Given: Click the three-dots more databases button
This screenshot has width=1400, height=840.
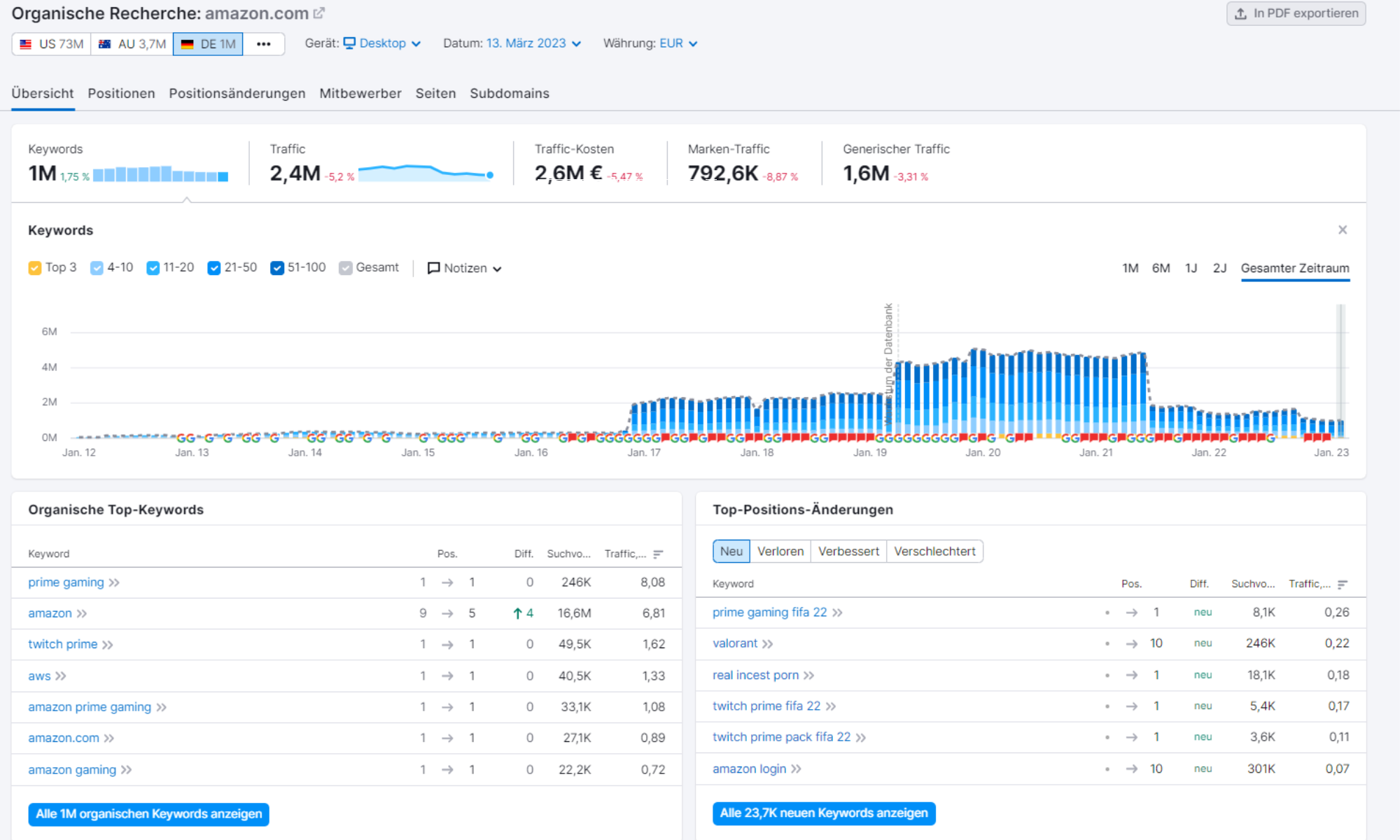Looking at the screenshot, I should click(263, 44).
